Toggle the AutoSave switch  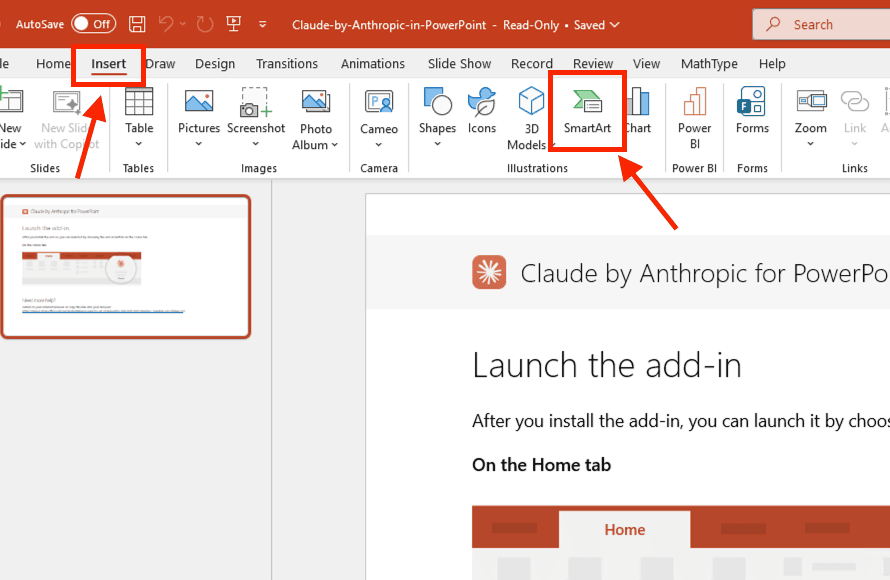pyautogui.click(x=94, y=24)
